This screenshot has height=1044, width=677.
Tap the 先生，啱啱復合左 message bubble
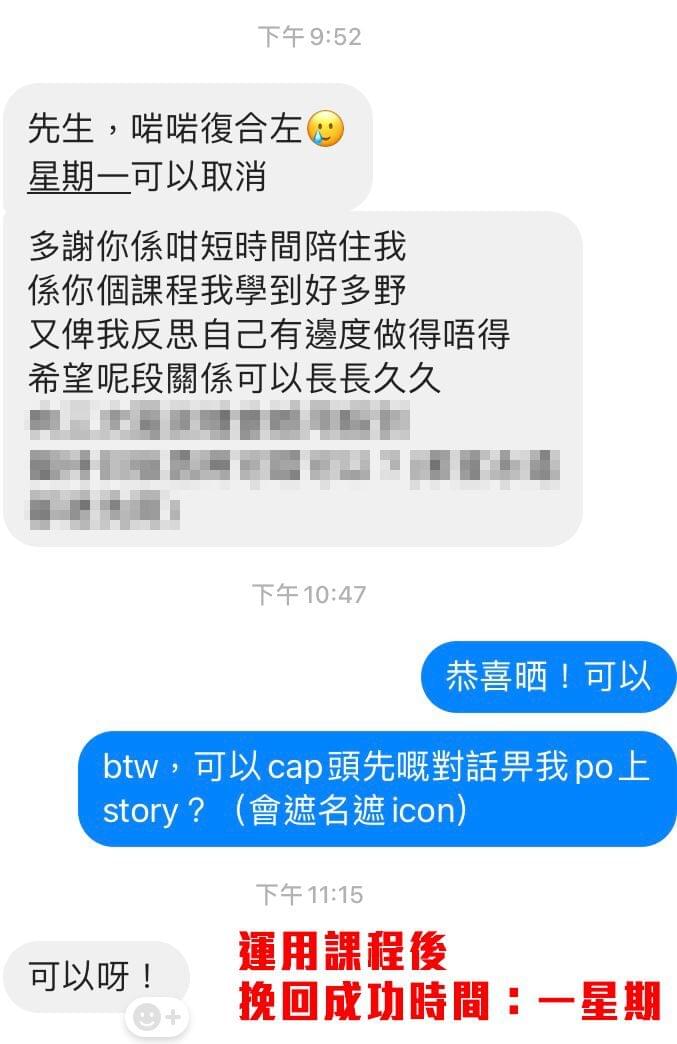click(188, 147)
